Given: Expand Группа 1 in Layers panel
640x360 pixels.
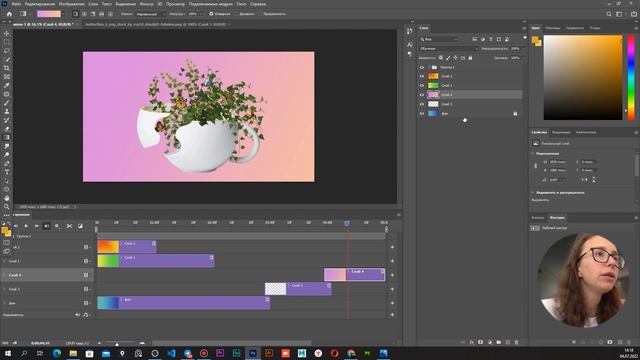Looking at the screenshot, I should coord(429,67).
